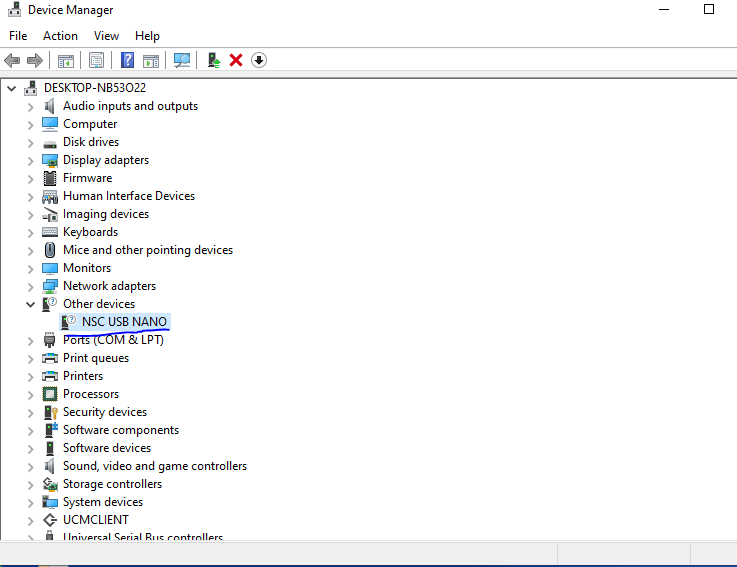Click the blue Help question-mark icon
Screen dimensions: 737x567
click(127, 60)
